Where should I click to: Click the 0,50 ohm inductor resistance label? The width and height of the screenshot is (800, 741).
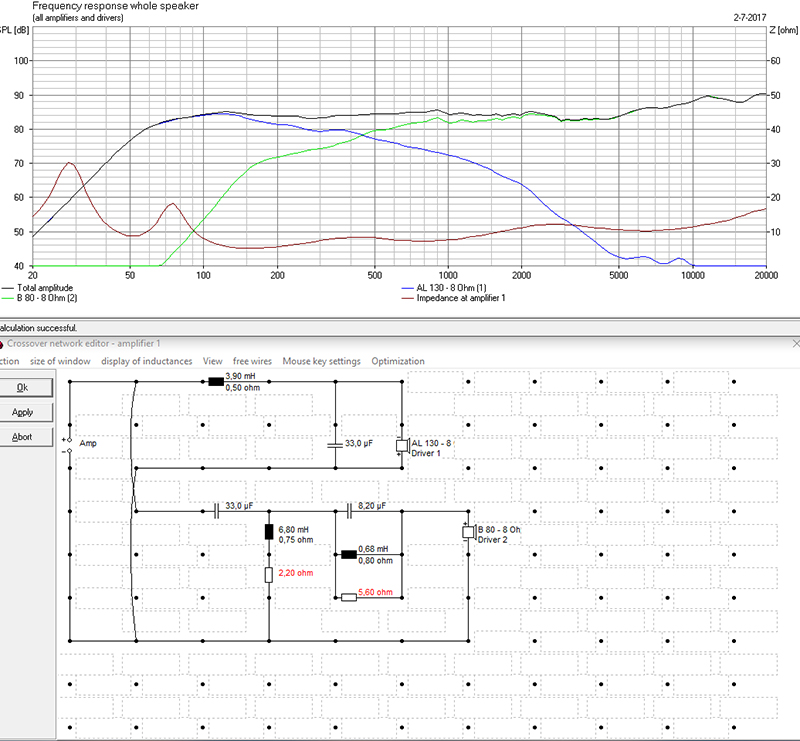click(243, 388)
